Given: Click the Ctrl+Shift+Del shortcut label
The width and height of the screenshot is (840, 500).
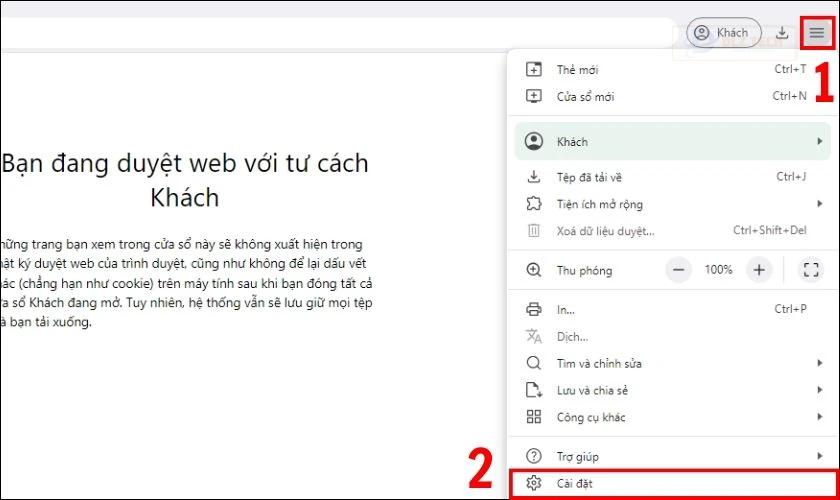Looking at the screenshot, I should coord(770,230).
